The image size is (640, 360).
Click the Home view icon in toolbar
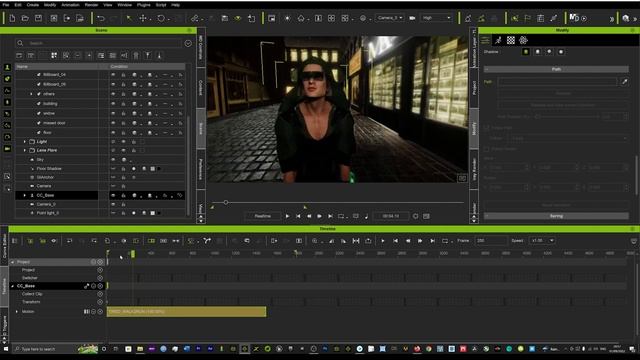click(x=301, y=18)
